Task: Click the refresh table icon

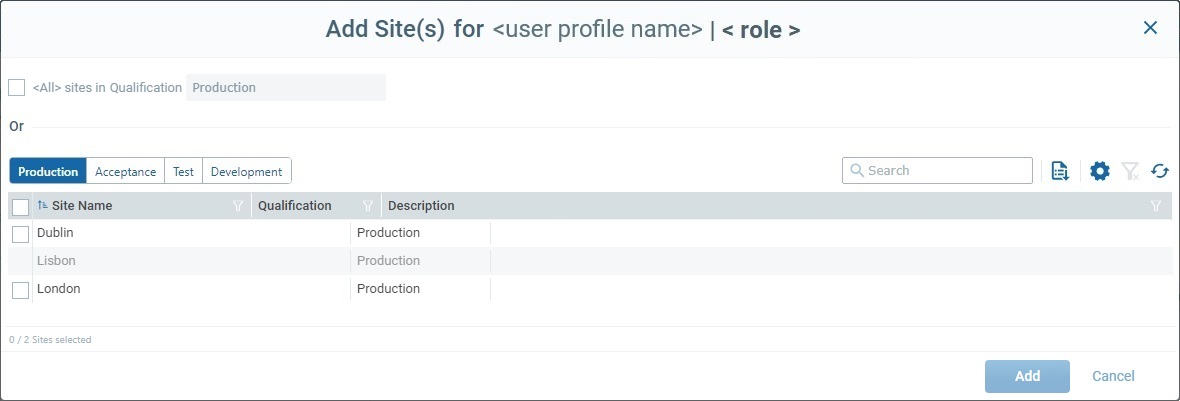Action: (1160, 171)
